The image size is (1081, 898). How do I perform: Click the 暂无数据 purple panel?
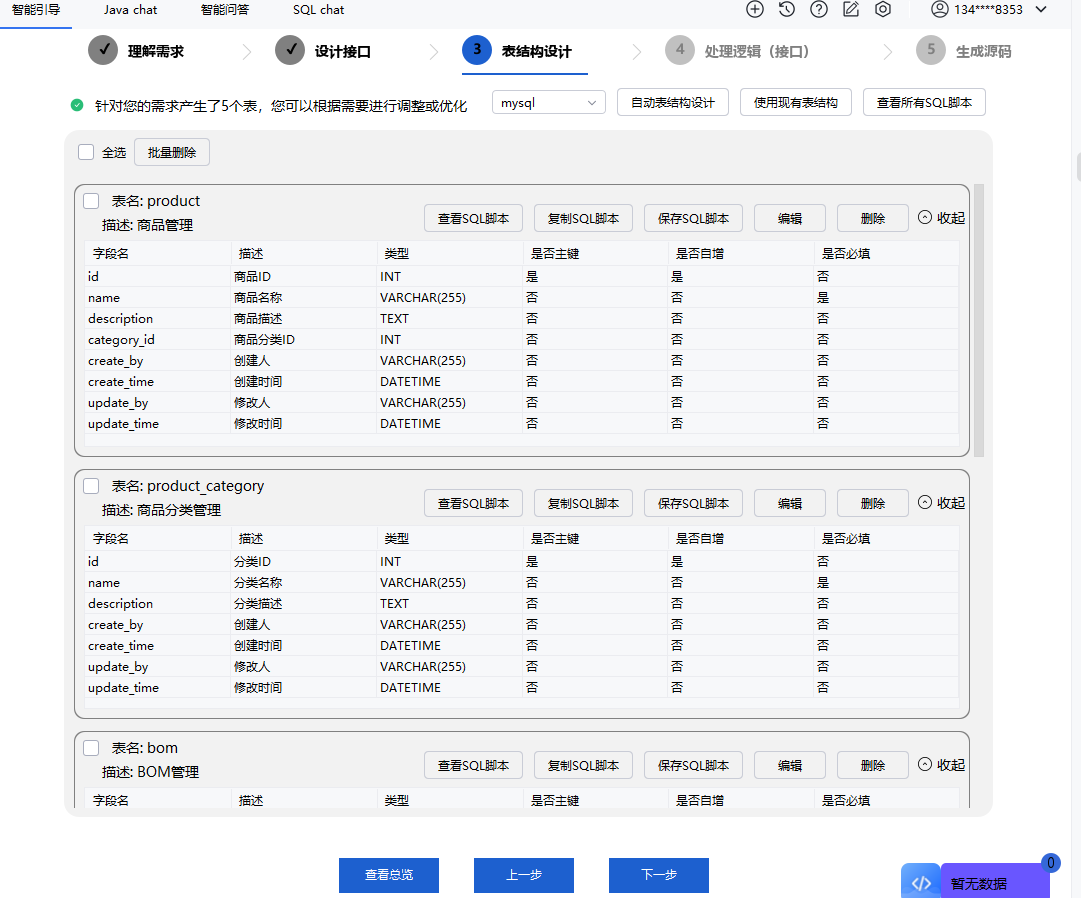point(994,883)
